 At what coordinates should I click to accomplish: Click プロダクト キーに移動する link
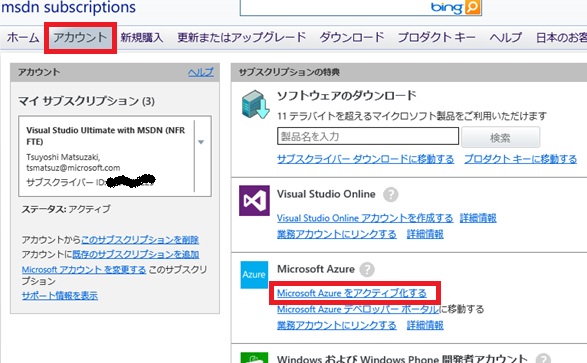tap(521, 159)
